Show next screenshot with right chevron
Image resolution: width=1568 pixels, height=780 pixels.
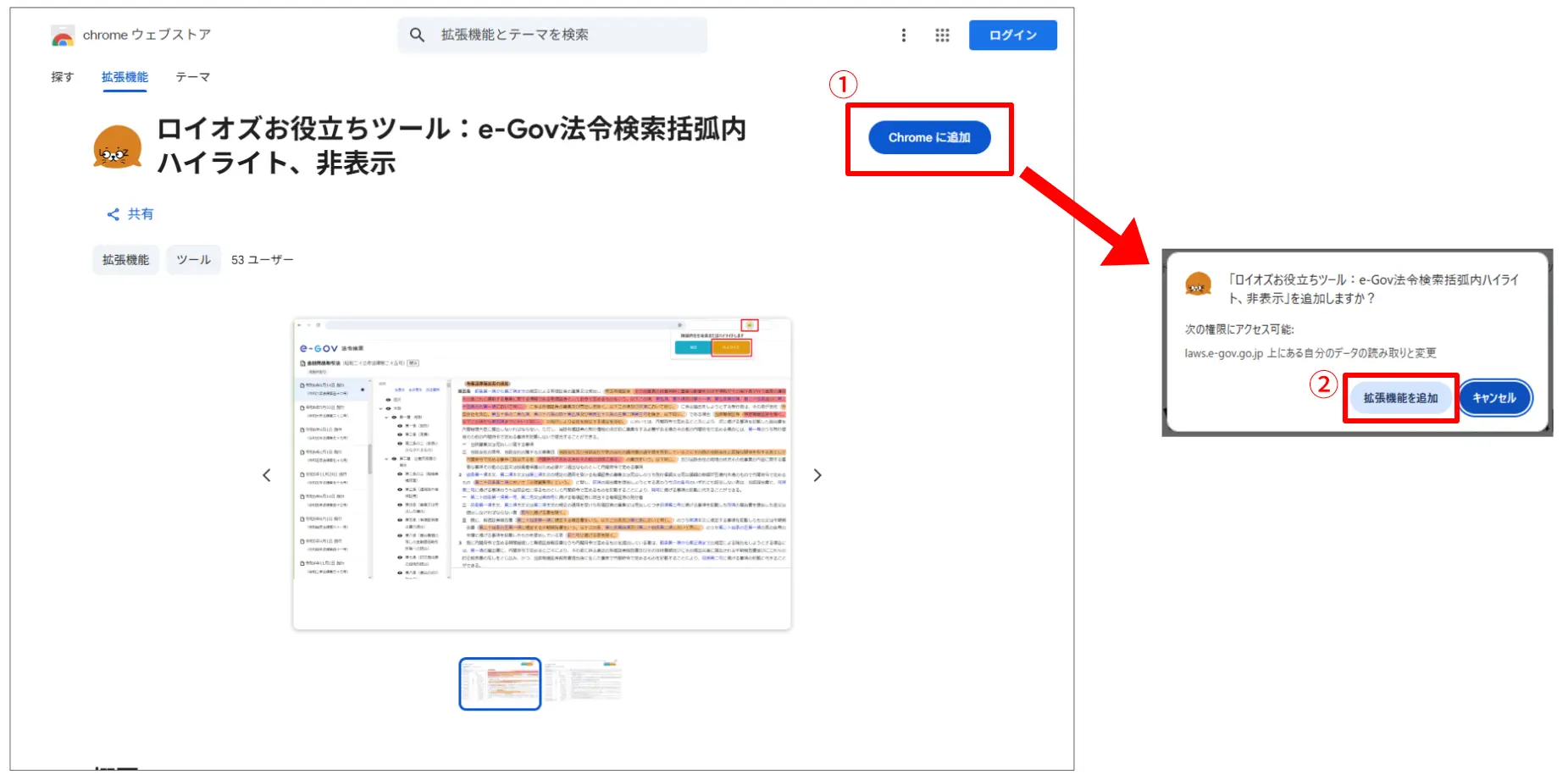(x=817, y=475)
